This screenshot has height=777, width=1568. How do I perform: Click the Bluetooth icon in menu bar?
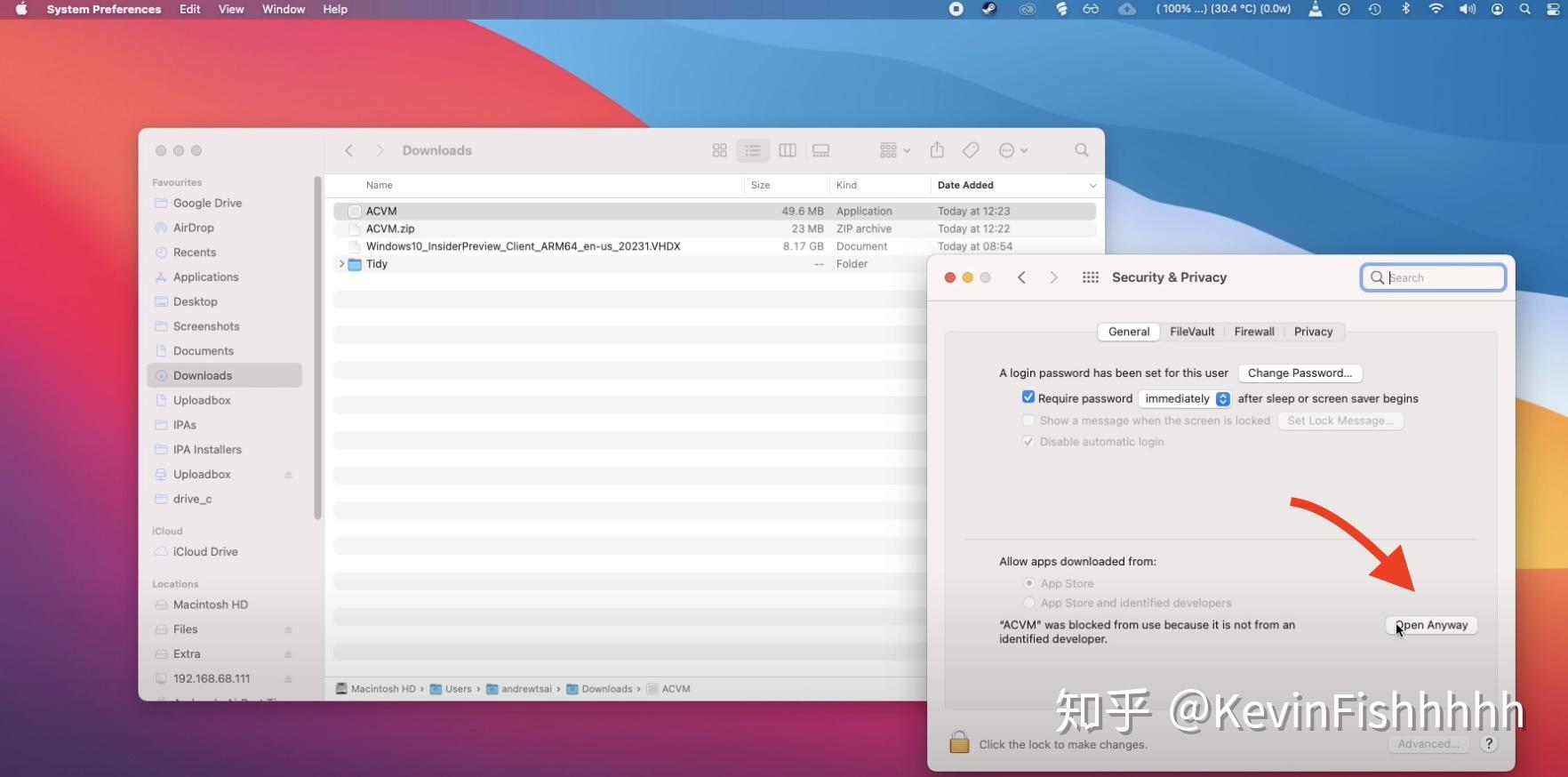(1405, 9)
